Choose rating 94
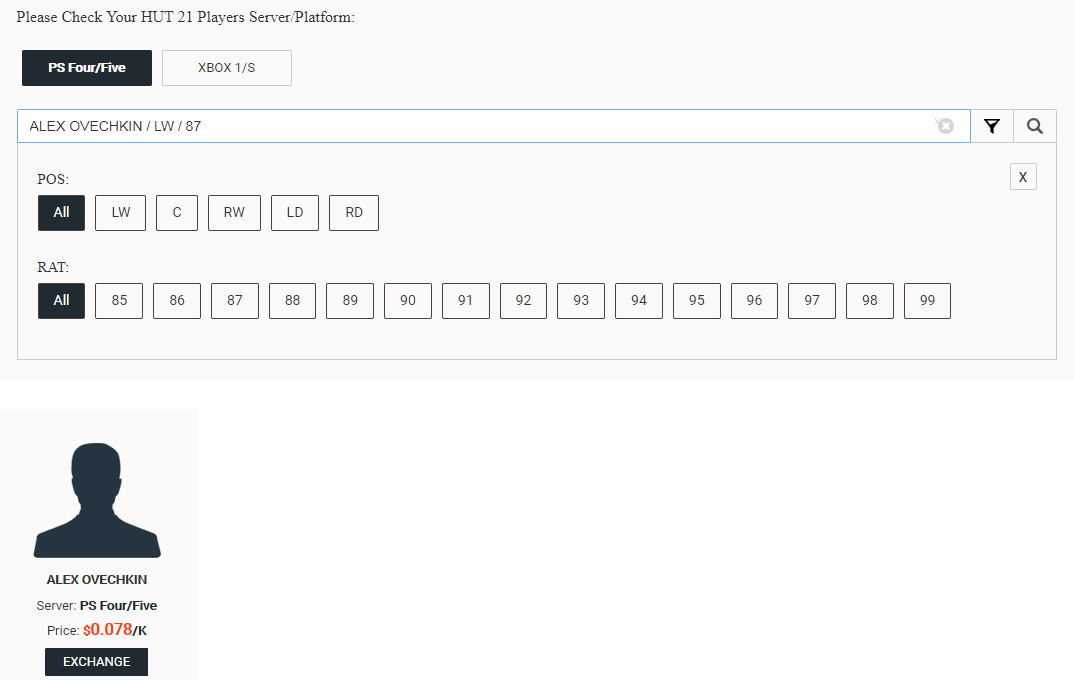 point(639,301)
